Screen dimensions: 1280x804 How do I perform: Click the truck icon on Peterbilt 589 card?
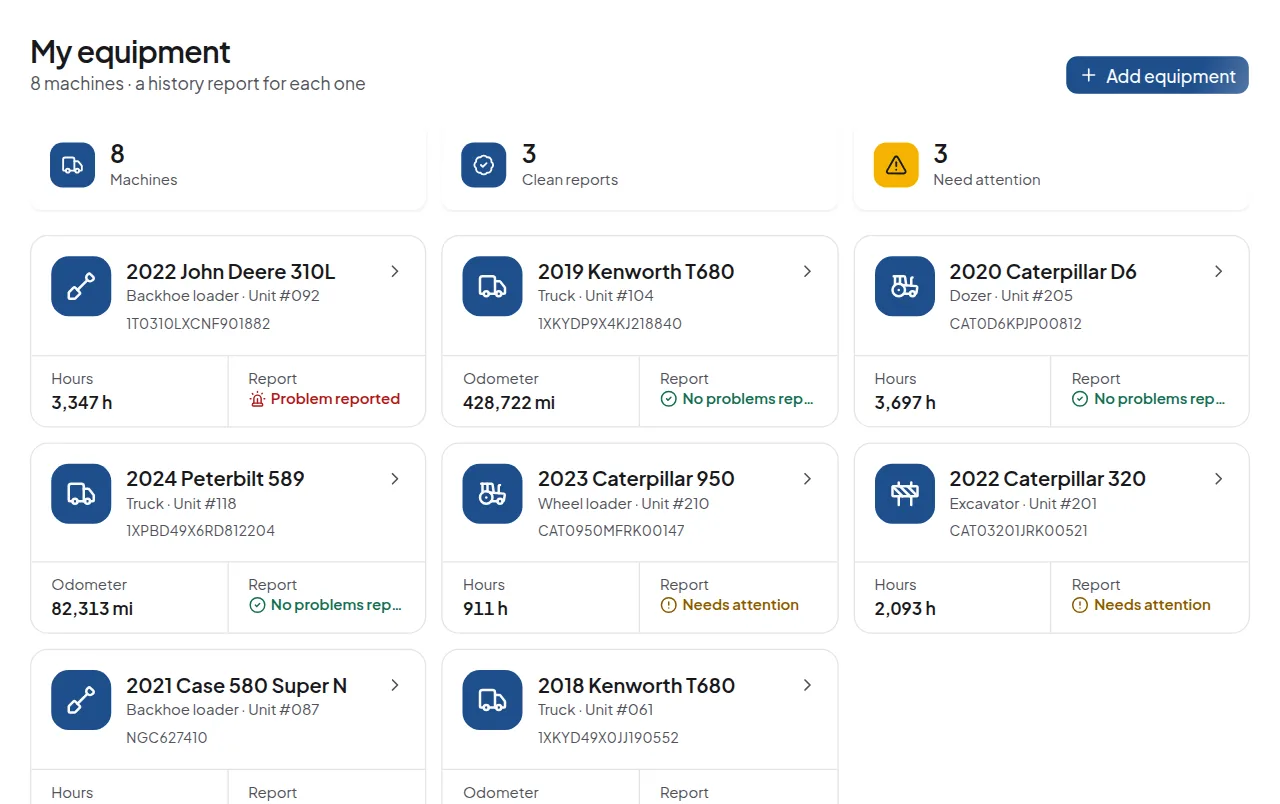pos(81,494)
